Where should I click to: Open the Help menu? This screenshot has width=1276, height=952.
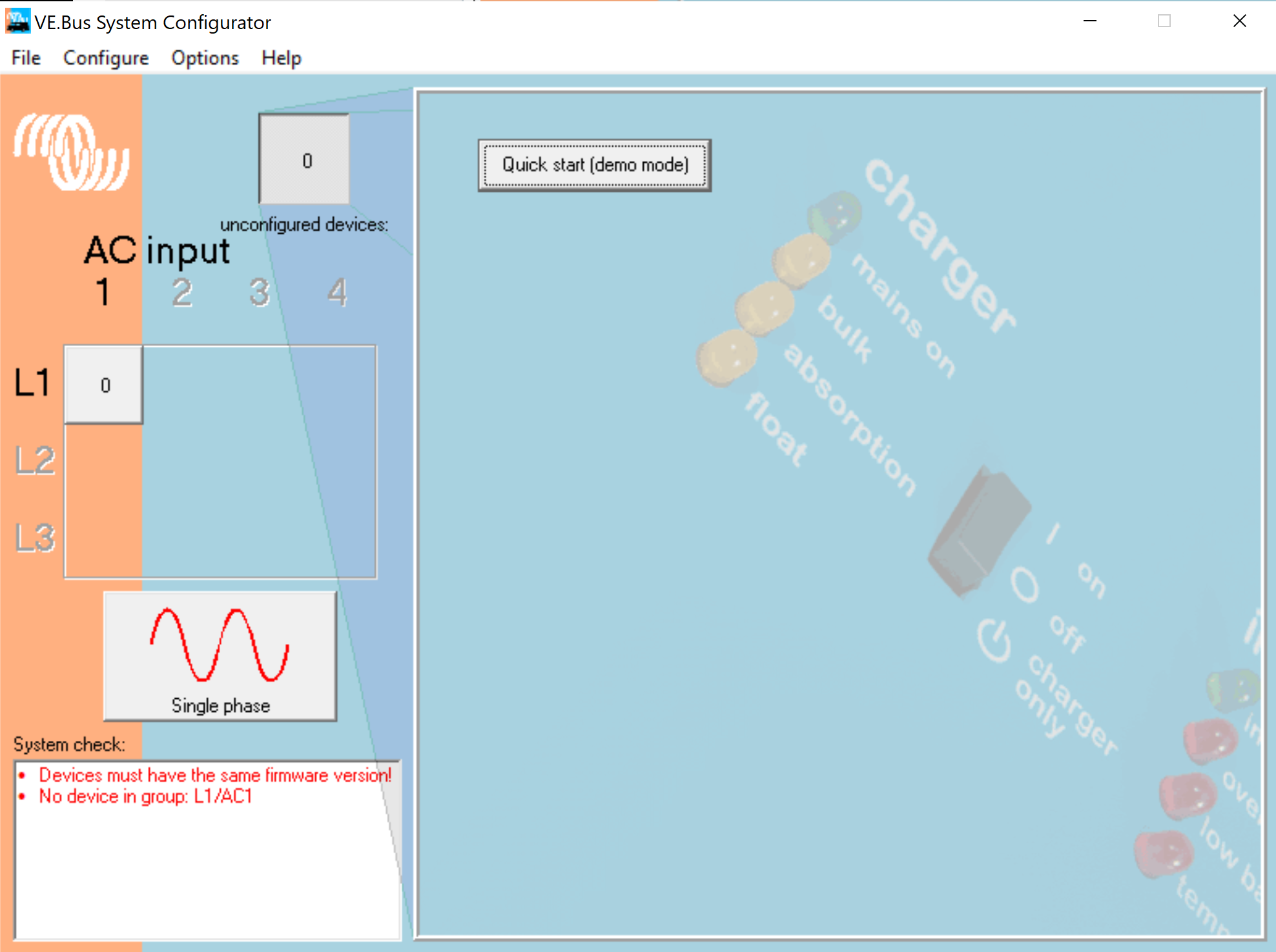click(x=281, y=58)
